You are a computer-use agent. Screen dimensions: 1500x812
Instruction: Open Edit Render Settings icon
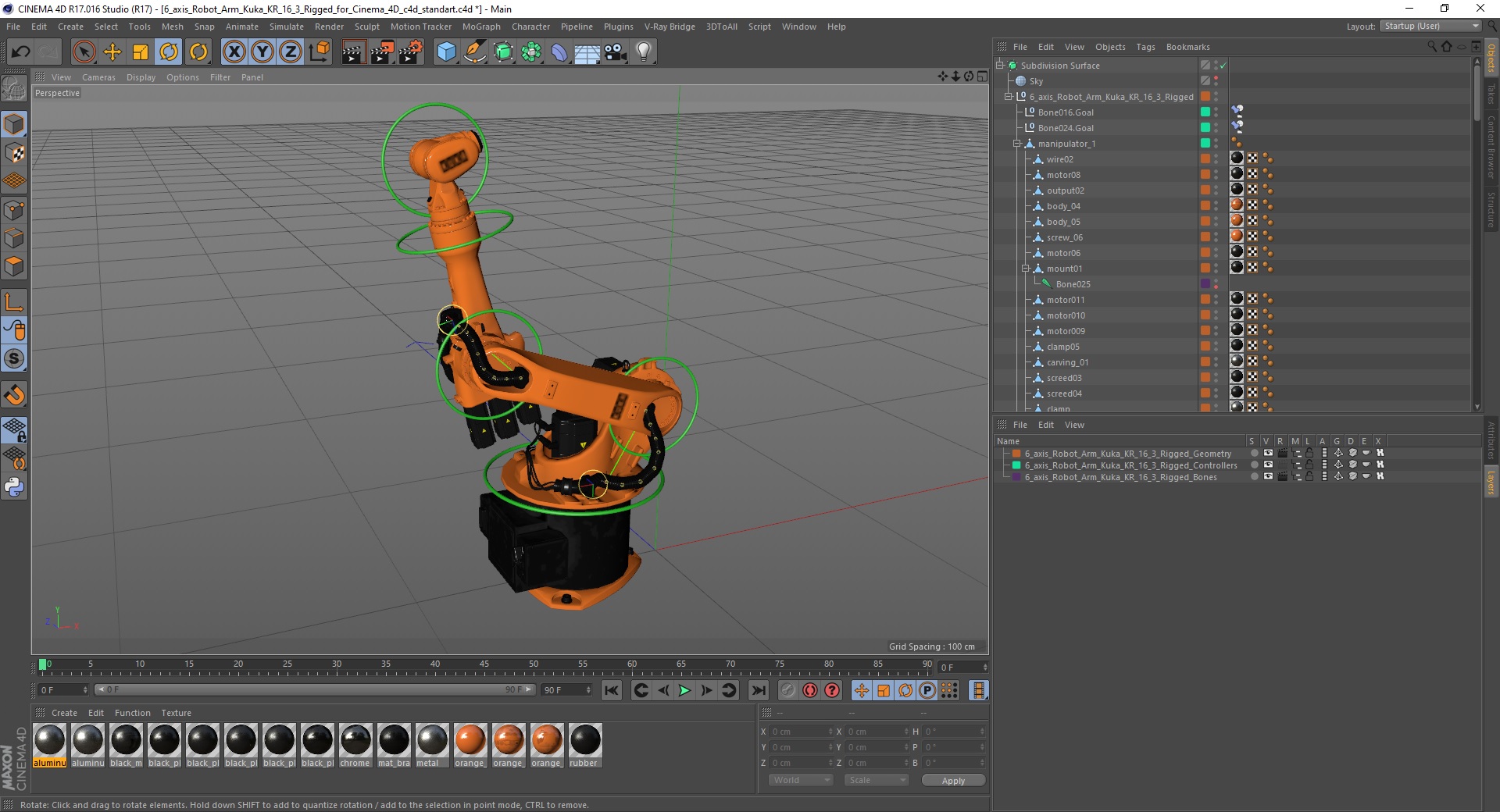click(411, 52)
